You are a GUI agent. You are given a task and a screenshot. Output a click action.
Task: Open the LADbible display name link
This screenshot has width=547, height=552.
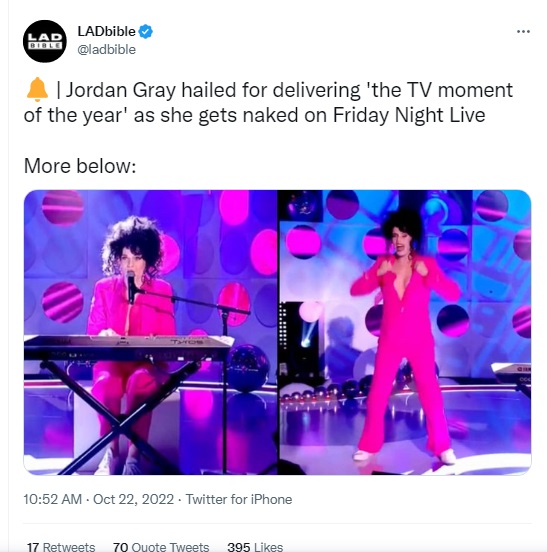(106, 31)
